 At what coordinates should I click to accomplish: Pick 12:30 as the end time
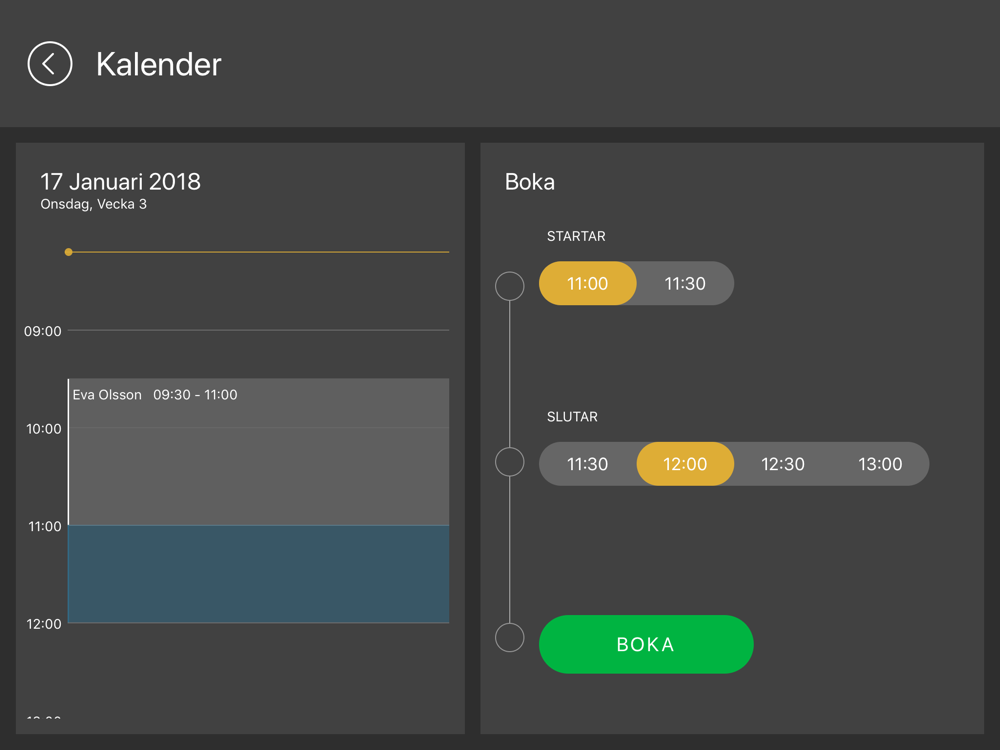pos(783,464)
